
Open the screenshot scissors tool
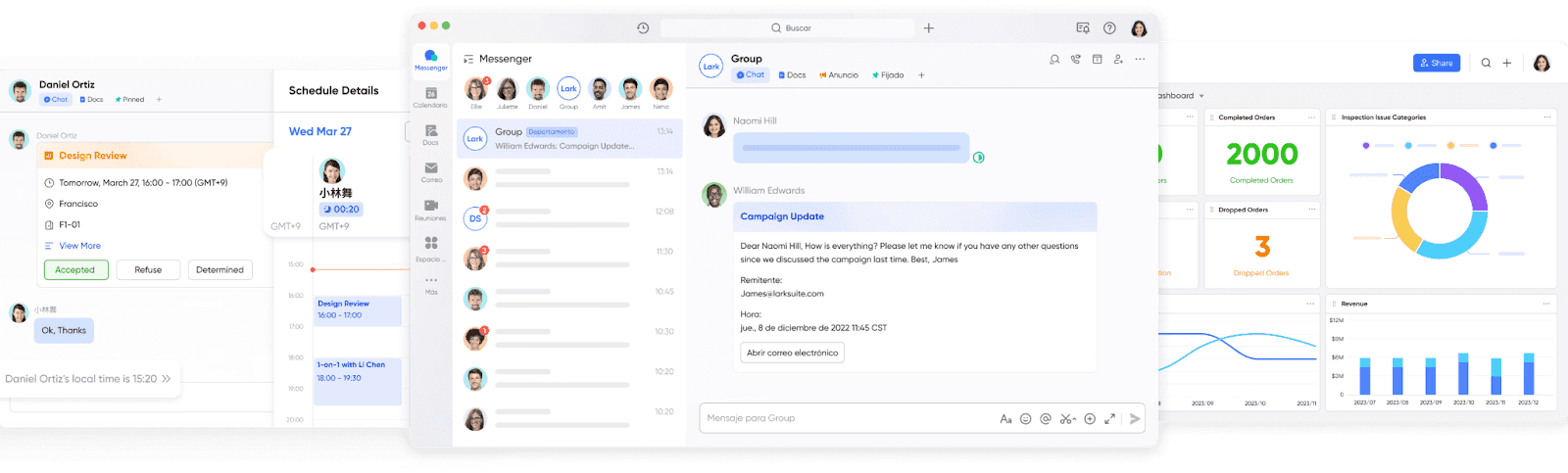point(1067,419)
